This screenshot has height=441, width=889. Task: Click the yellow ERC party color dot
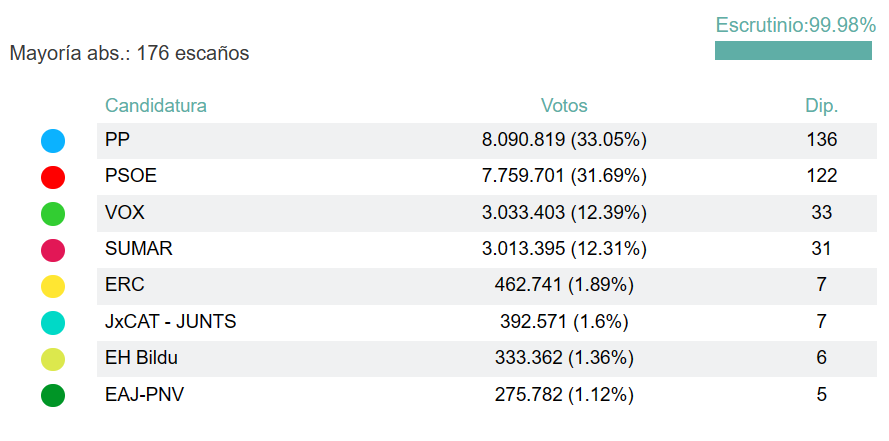[53, 286]
